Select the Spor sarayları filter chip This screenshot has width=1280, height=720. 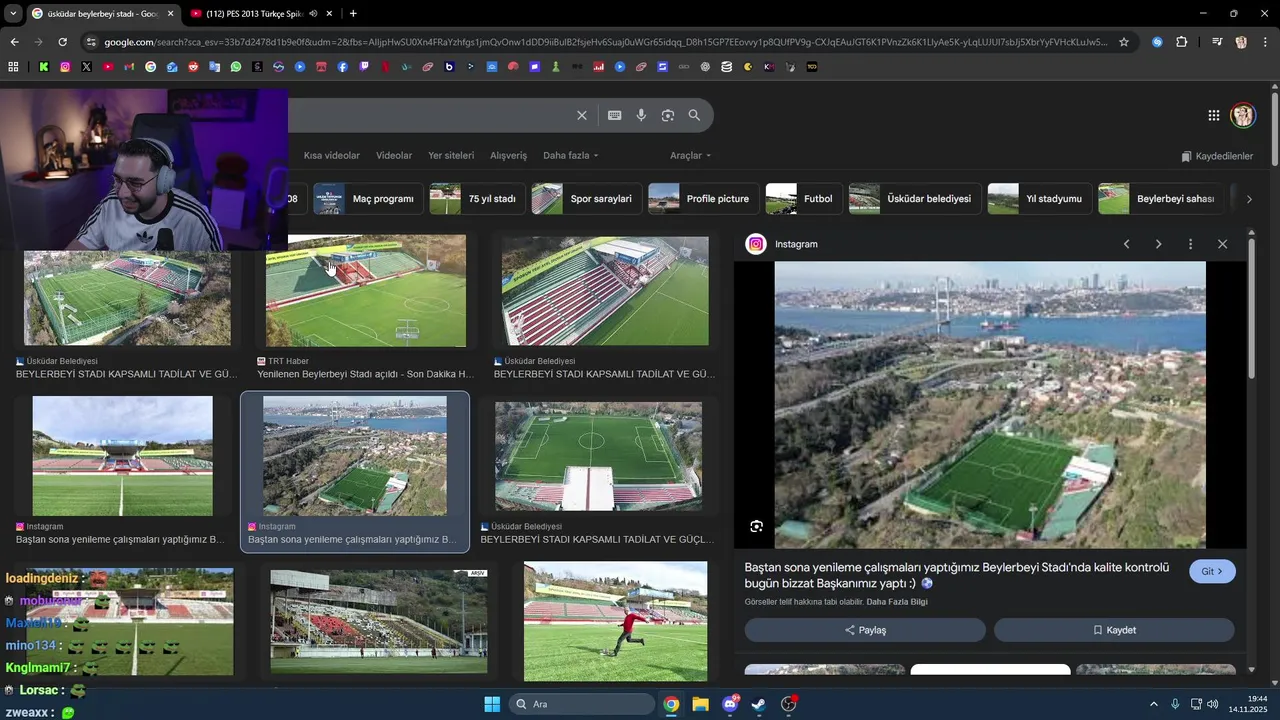coord(586,199)
